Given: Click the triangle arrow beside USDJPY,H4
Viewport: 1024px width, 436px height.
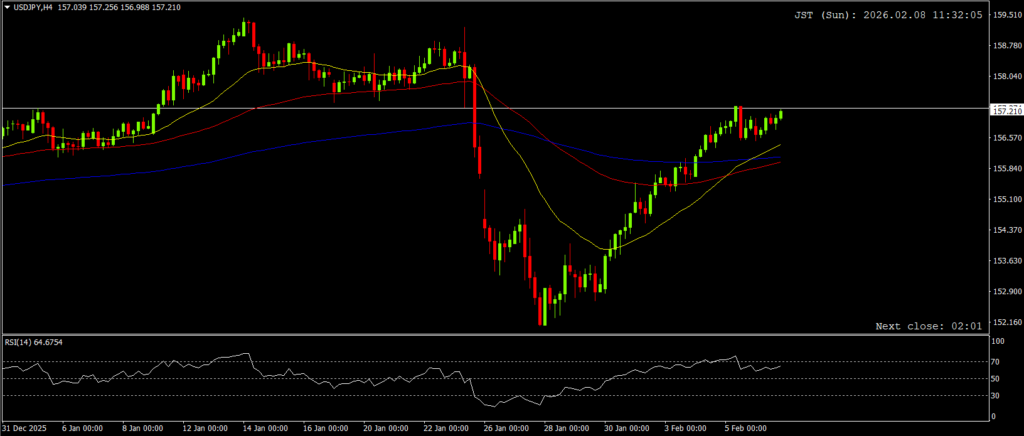Looking at the screenshot, I should (x=6, y=7).
